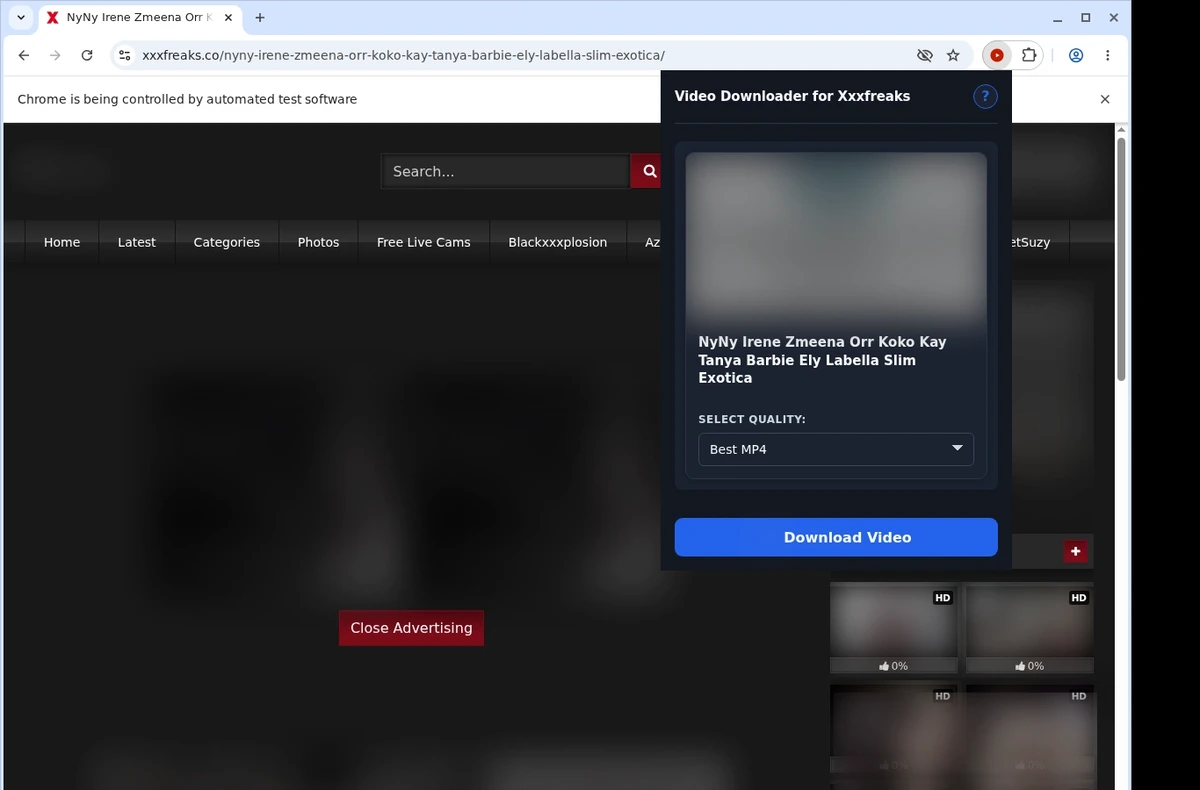Image resolution: width=1200 pixels, height=790 pixels.
Task: Open the help question mark in downloader popup
Action: tap(985, 96)
